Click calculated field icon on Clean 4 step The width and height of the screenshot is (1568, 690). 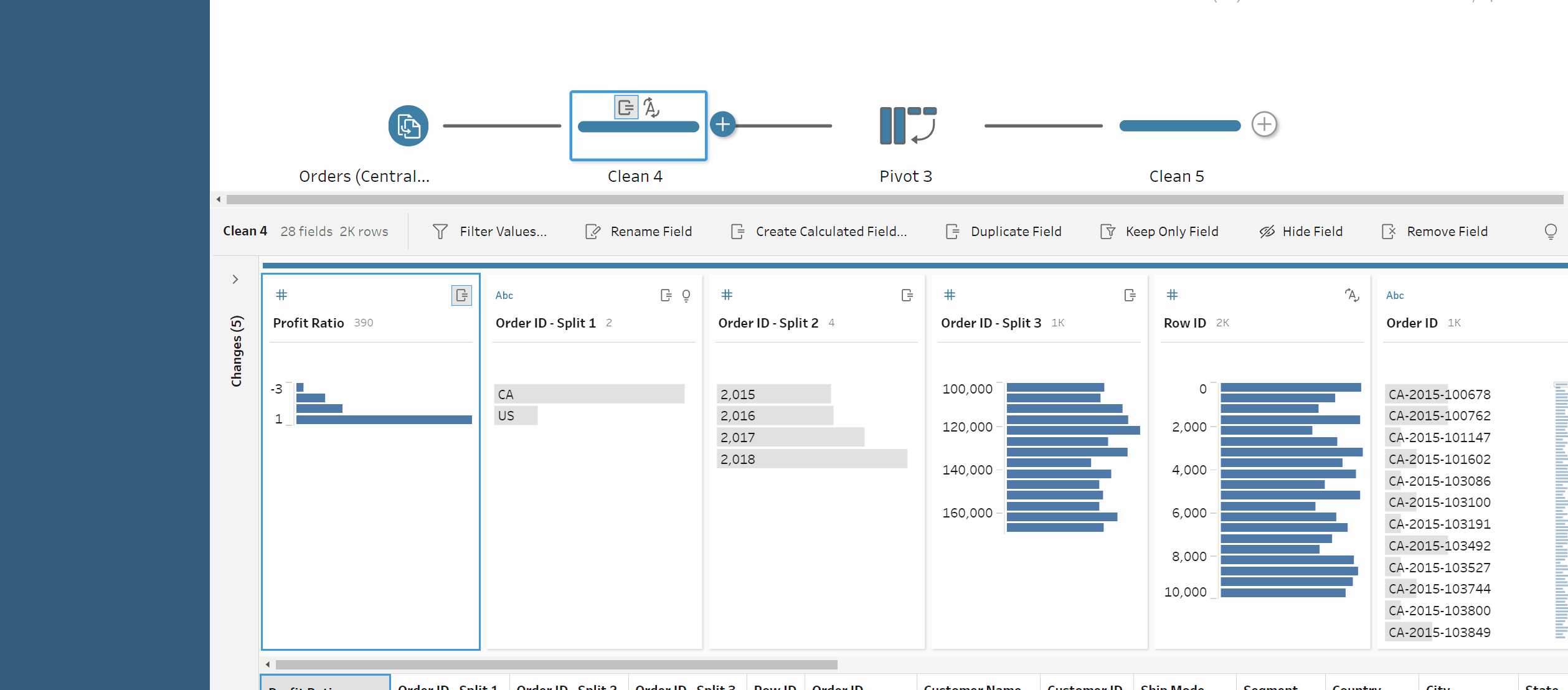(x=626, y=108)
